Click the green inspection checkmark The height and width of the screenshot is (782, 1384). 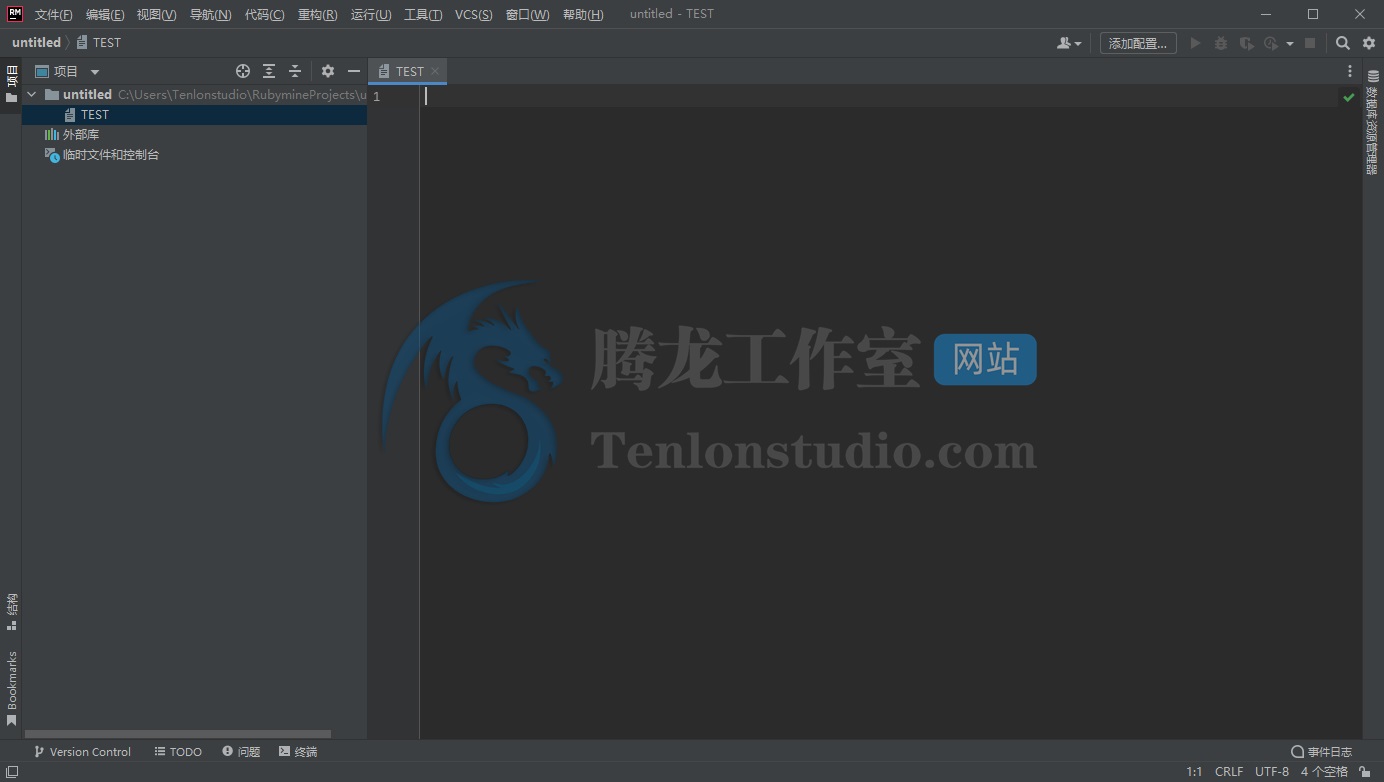click(x=1349, y=97)
